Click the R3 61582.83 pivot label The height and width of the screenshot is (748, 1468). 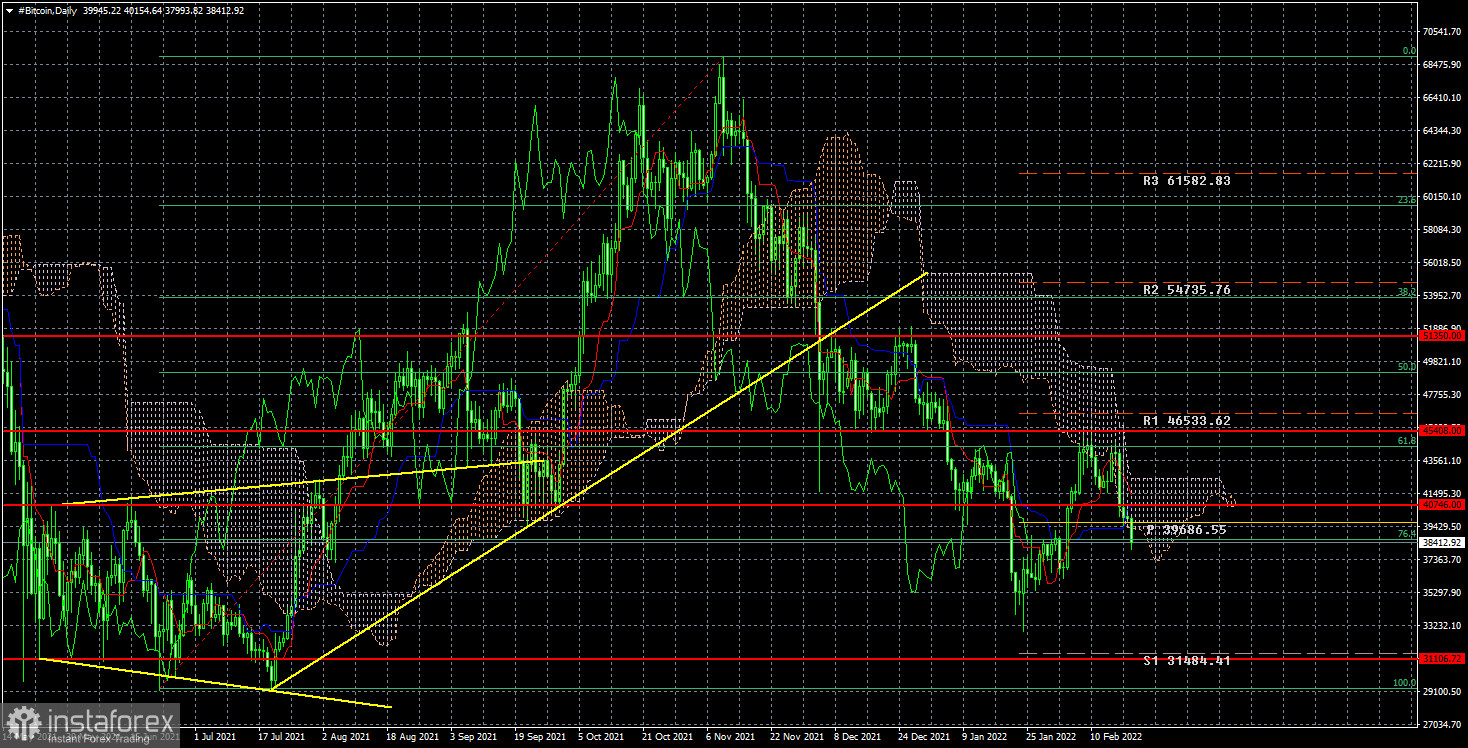[1187, 181]
